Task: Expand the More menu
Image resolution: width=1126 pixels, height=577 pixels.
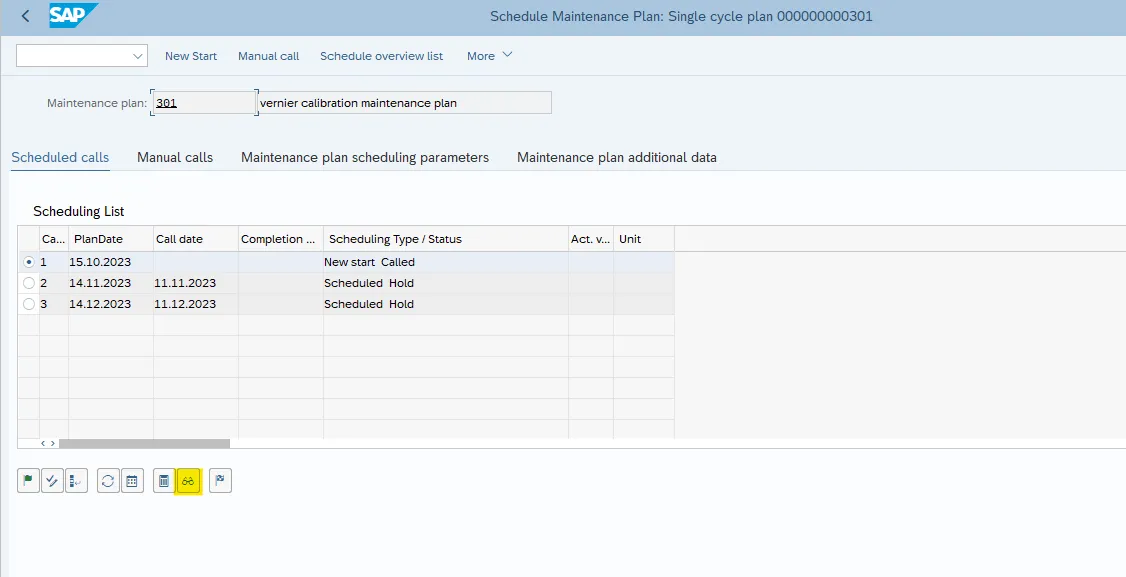Action: [x=489, y=56]
